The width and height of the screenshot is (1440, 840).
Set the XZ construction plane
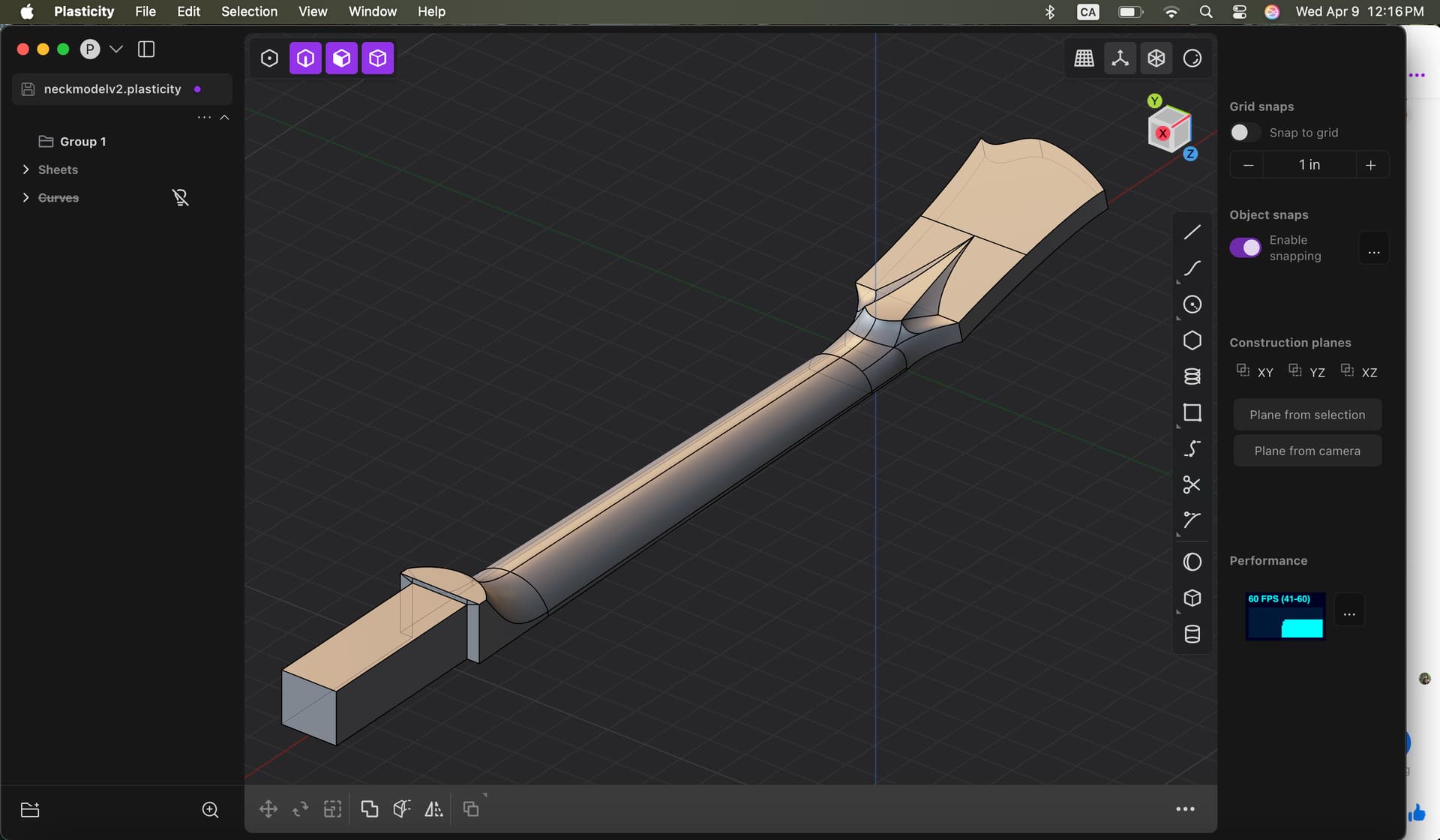pyautogui.click(x=1359, y=372)
